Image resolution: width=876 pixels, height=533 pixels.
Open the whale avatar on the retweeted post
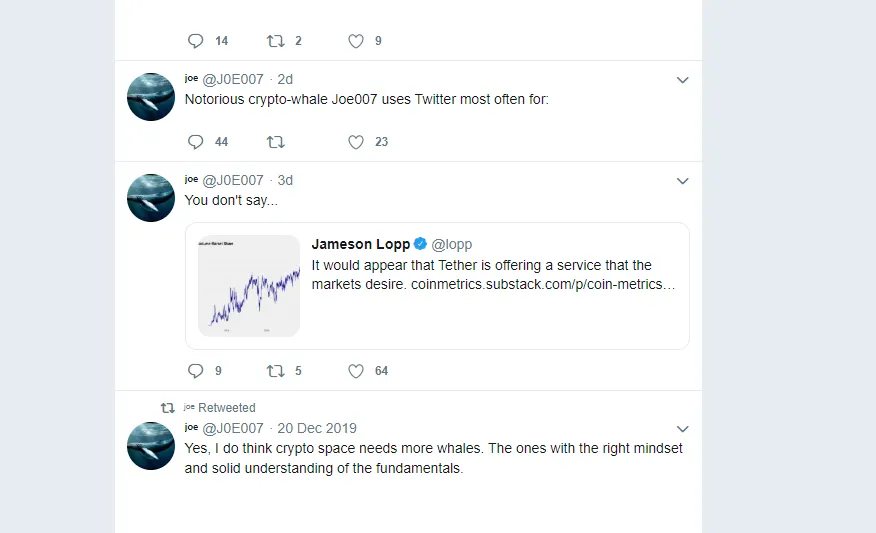coord(151,446)
